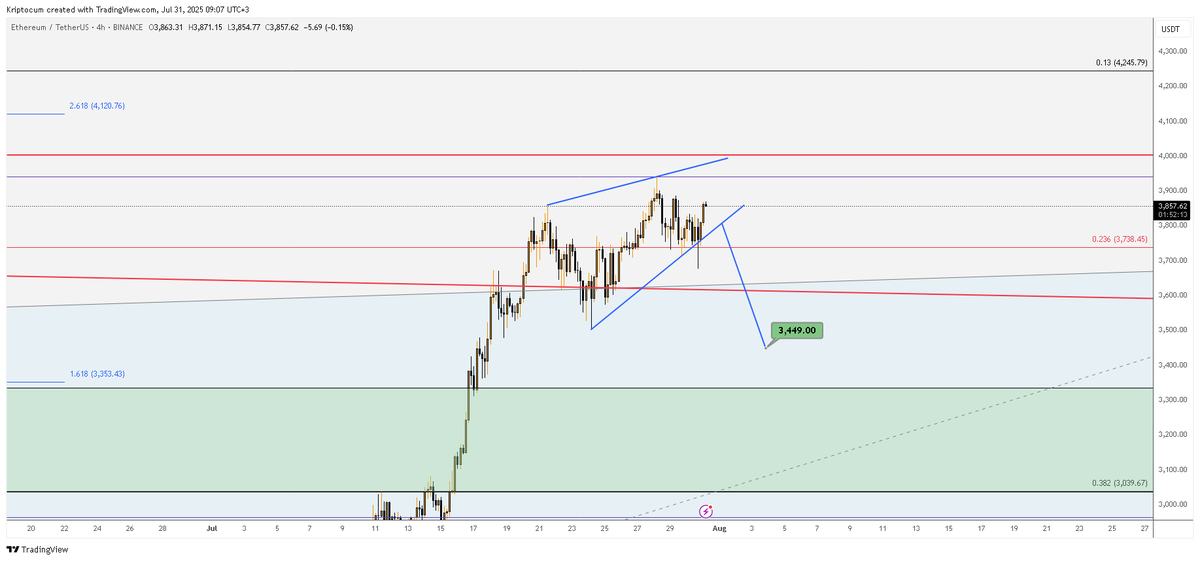This screenshot has width=1200, height=561.
Task: Click the lightning event icon near Aug
Action: pos(704,510)
